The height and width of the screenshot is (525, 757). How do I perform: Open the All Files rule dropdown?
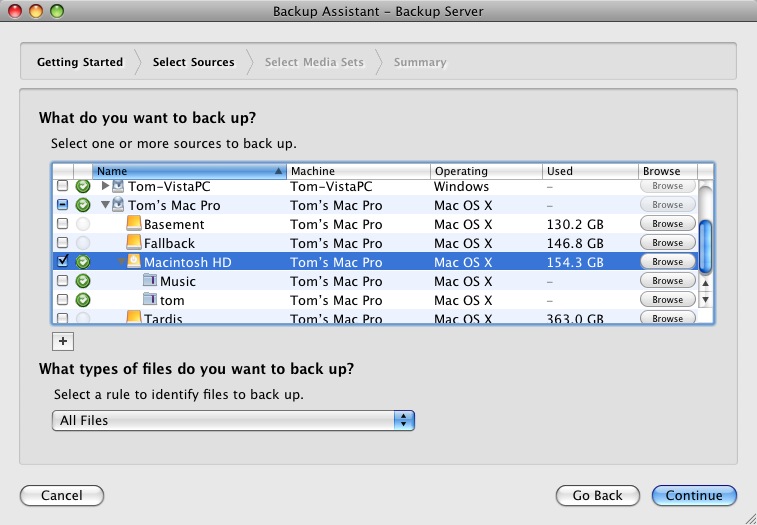[x=233, y=420]
